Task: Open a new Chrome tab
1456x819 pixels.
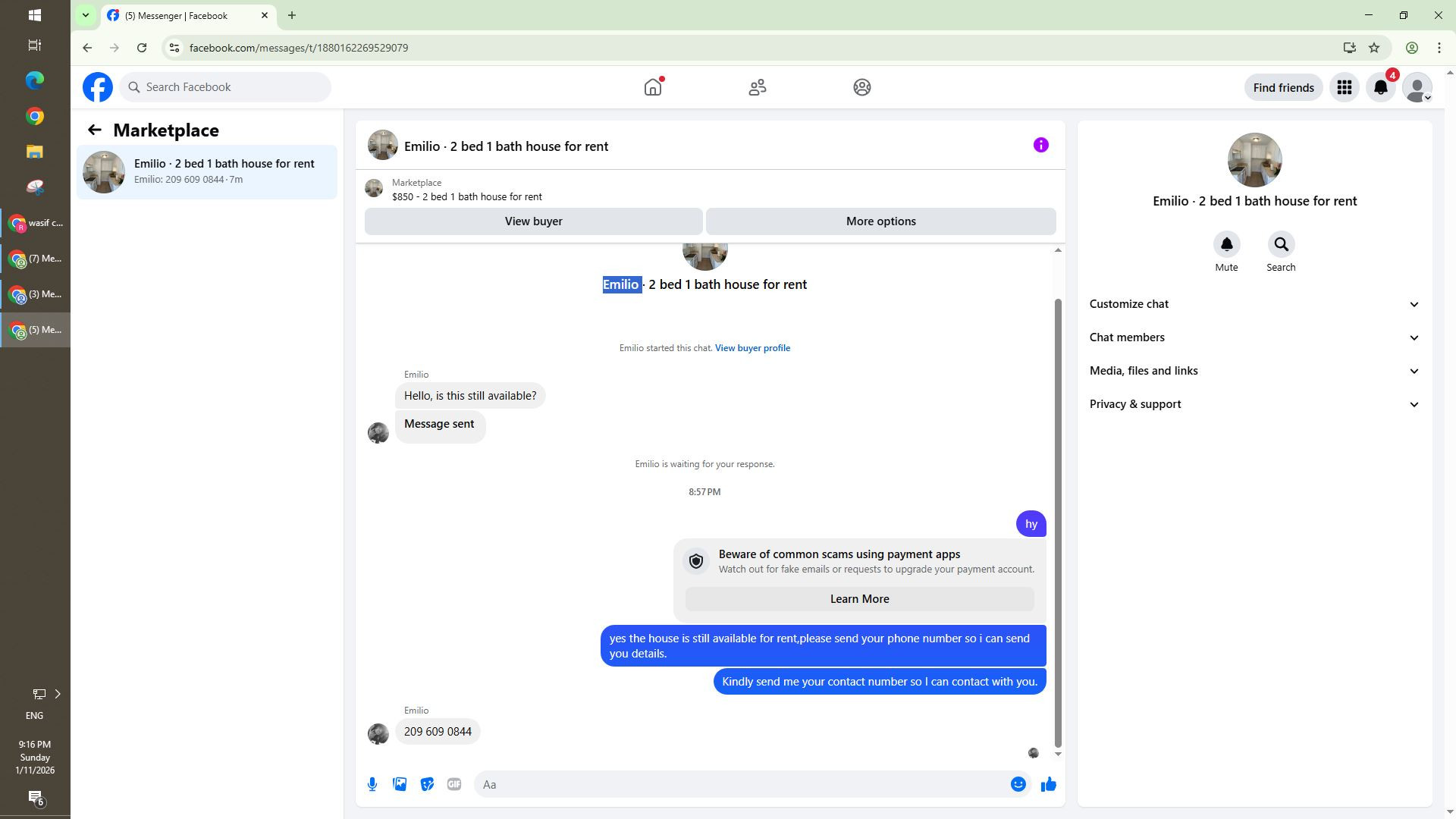Action: click(292, 15)
